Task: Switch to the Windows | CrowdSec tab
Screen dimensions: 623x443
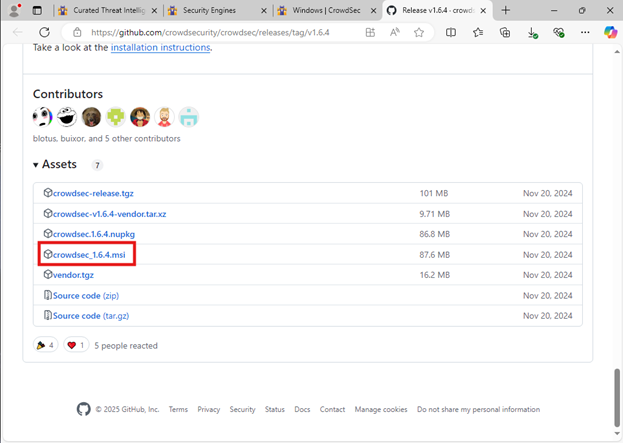Action: tap(324, 10)
